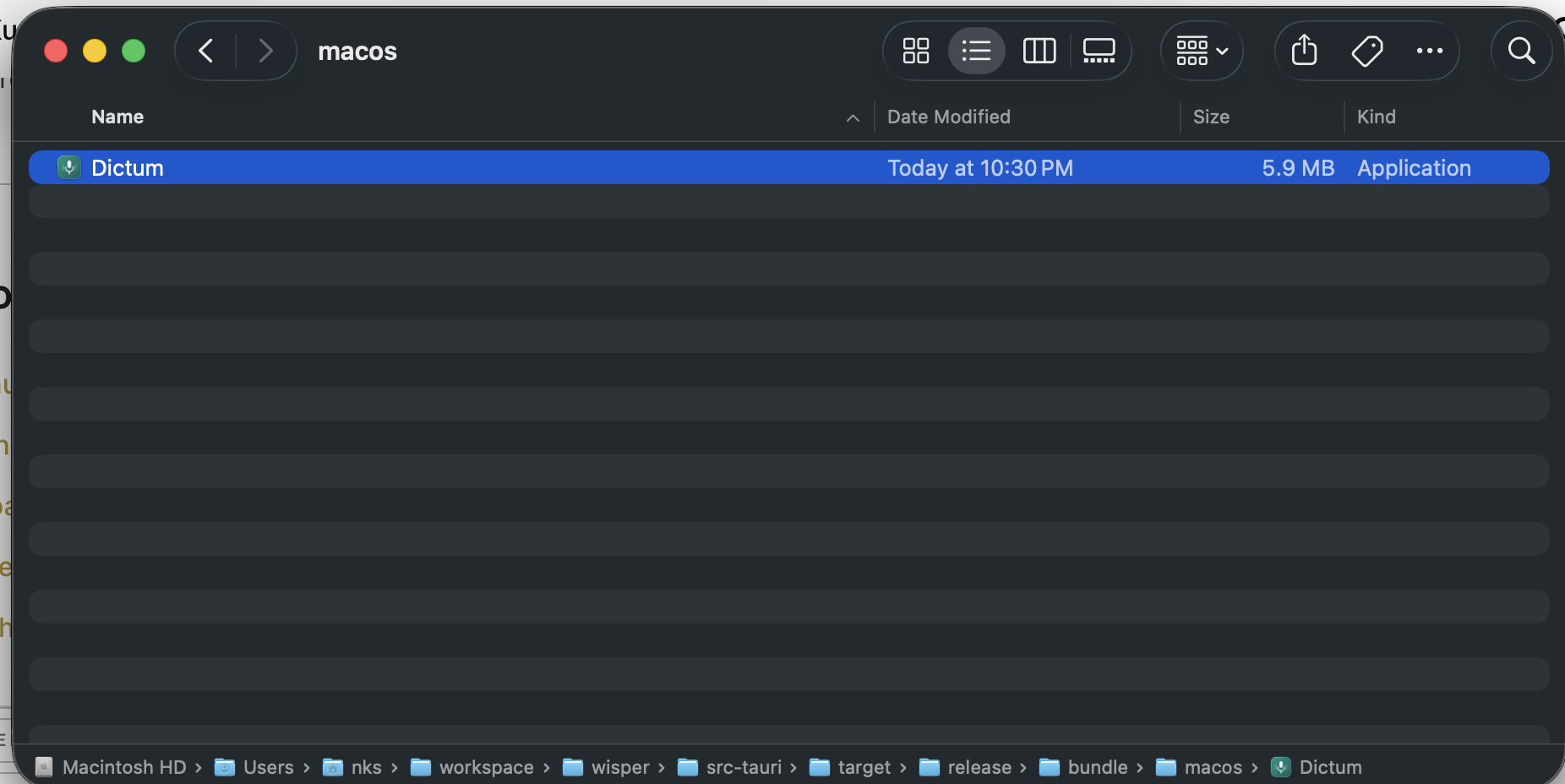Image resolution: width=1565 pixels, height=784 pixels.
Task: Switch to column view
Action: point(1039,51)
